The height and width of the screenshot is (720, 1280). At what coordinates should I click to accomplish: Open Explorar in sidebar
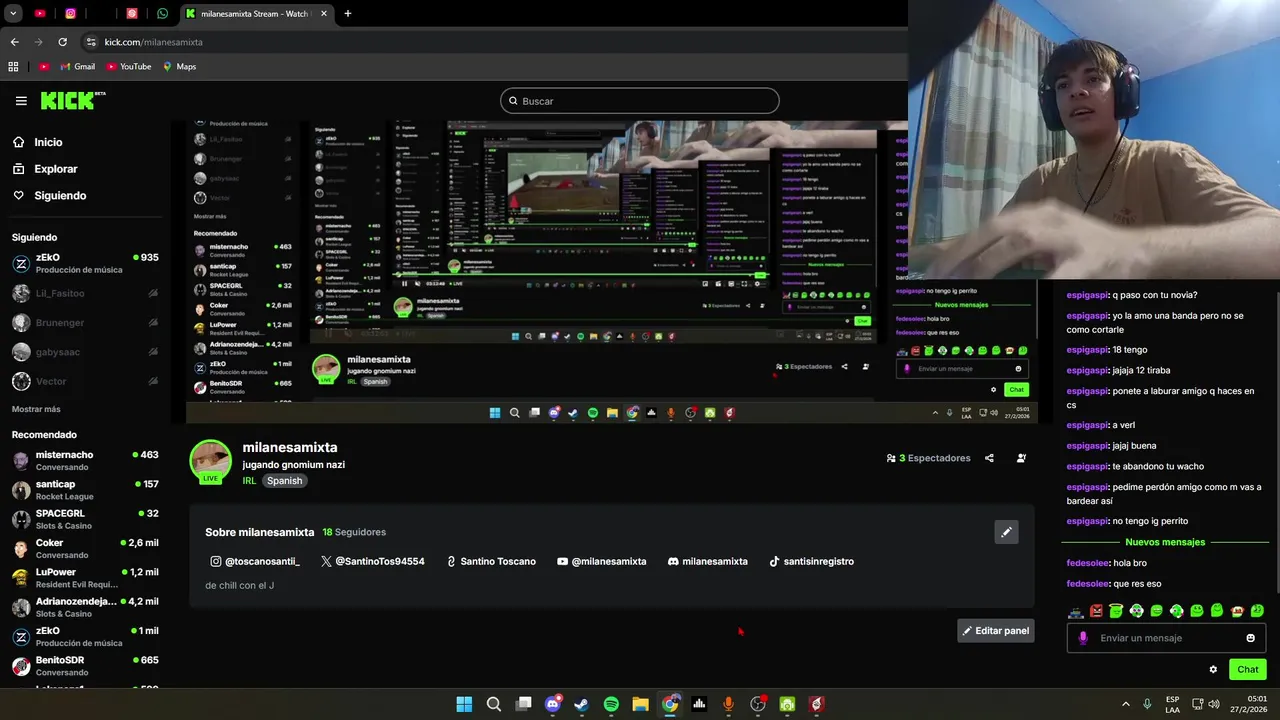point(55,169)
